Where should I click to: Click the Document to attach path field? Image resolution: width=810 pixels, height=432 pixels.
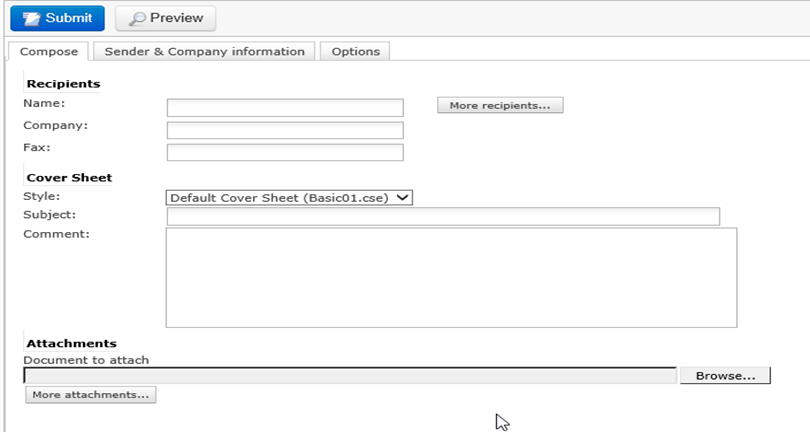pos(350,376)
